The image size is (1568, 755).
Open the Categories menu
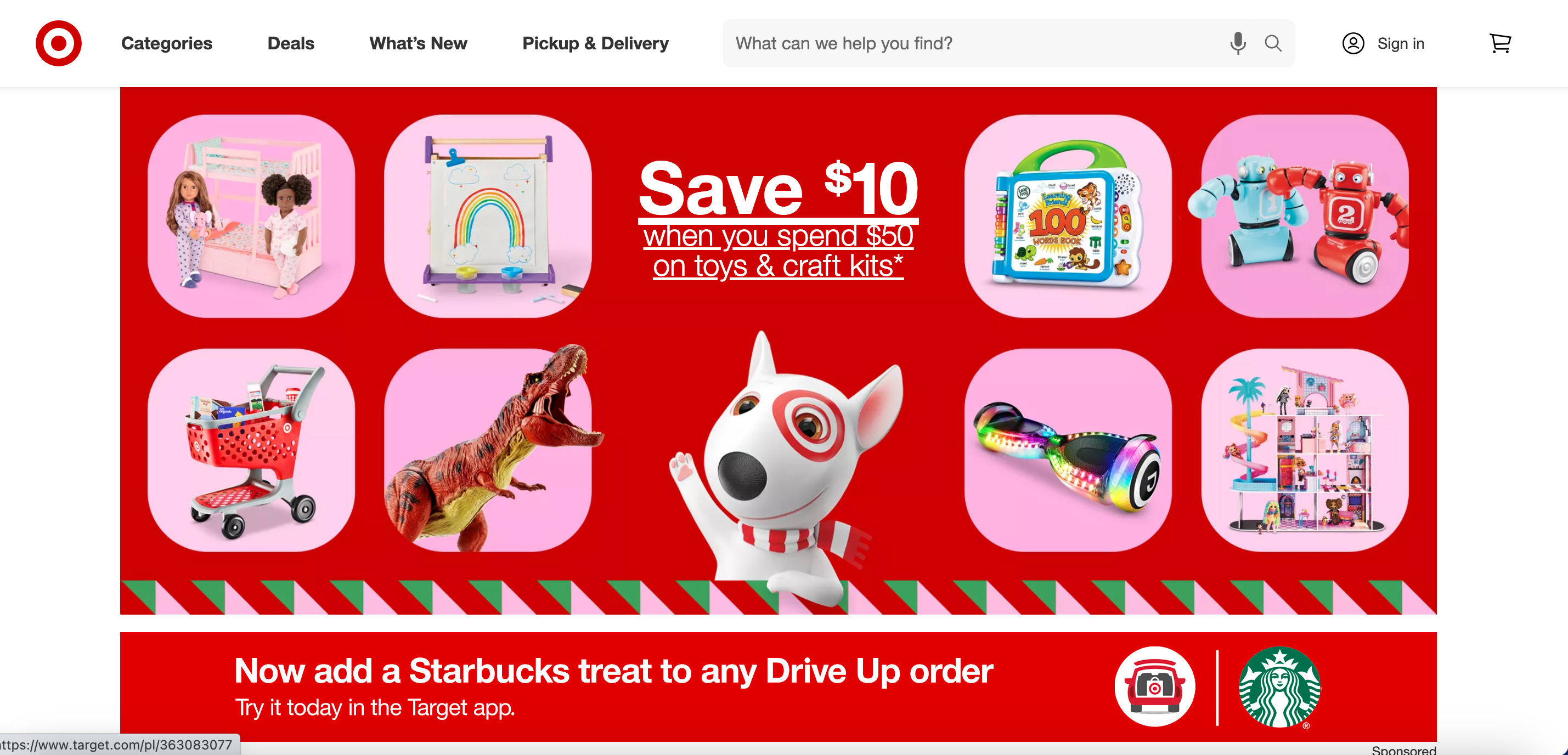pyautogui.click(x=167, y=43)
